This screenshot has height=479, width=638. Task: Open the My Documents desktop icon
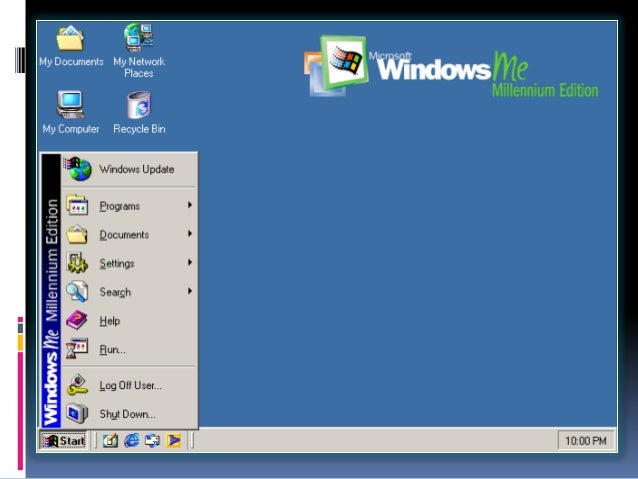coord(70,41)
